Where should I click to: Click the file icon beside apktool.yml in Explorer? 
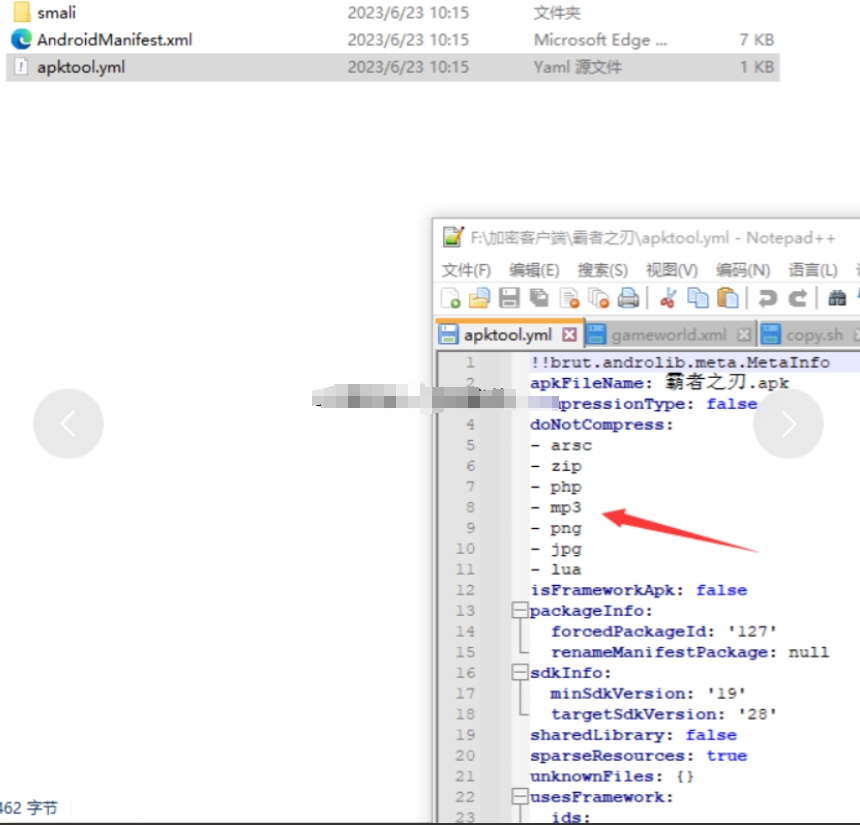point(21,67)
